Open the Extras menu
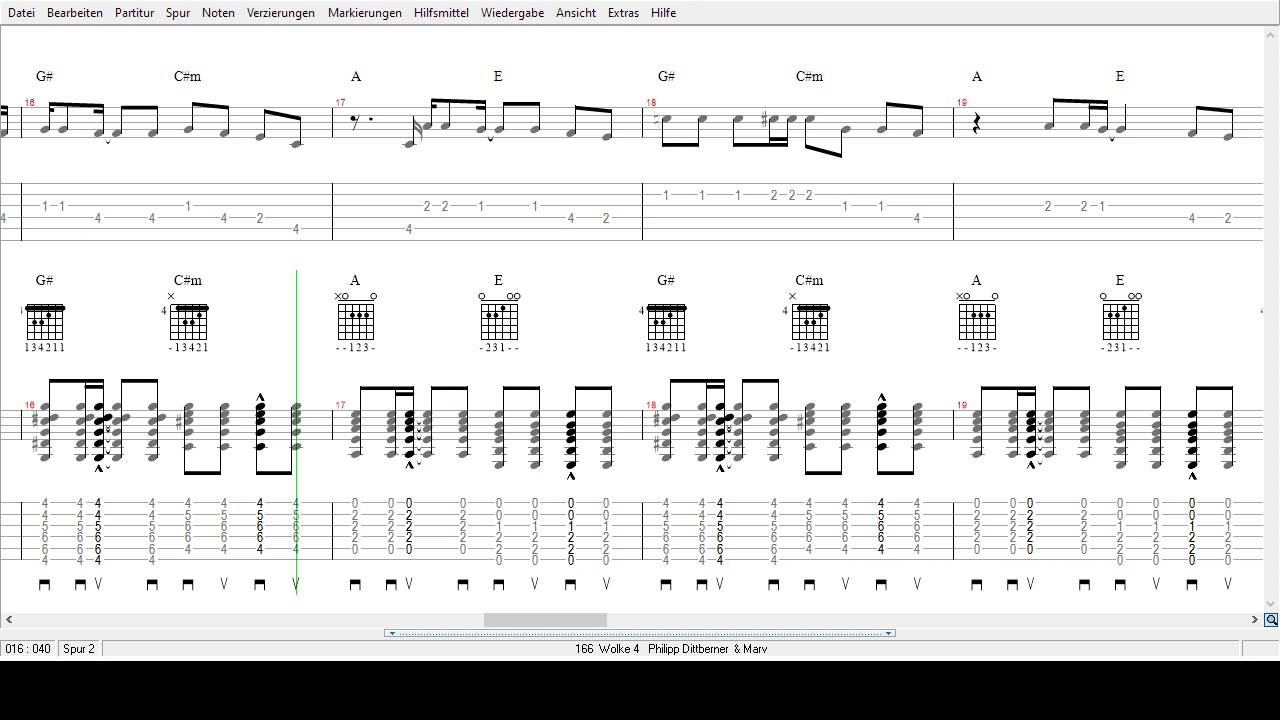The width and height of the screenshot is (1280, 720). [x=623, y=13]
